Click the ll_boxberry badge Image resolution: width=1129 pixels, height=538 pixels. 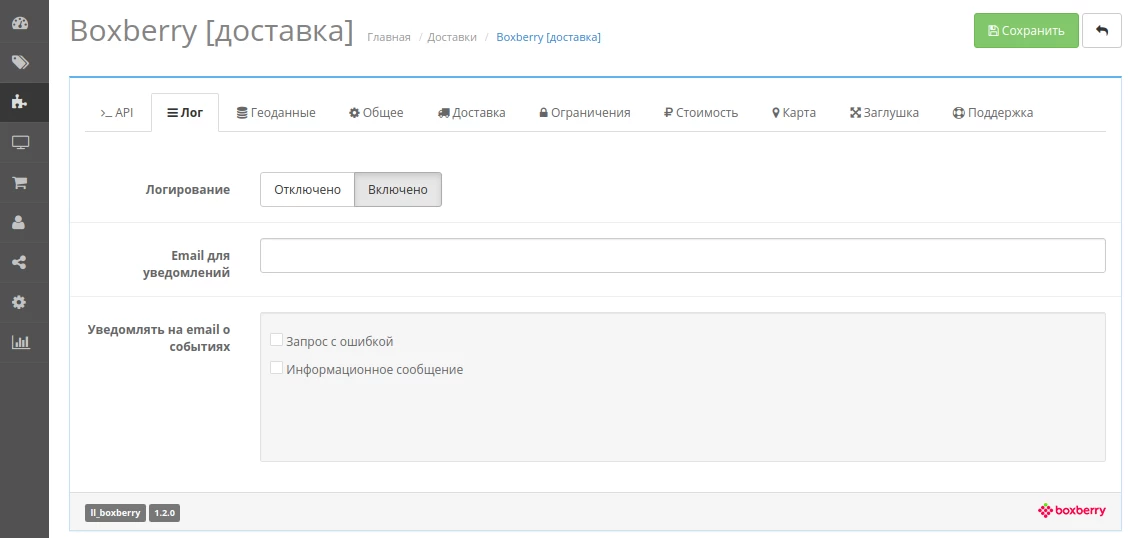(115, 513)
